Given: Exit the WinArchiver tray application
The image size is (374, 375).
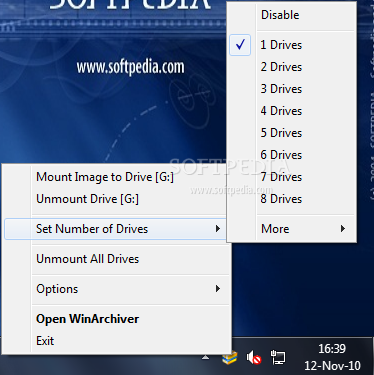Looking at the screenshot, I should (117, 341).
